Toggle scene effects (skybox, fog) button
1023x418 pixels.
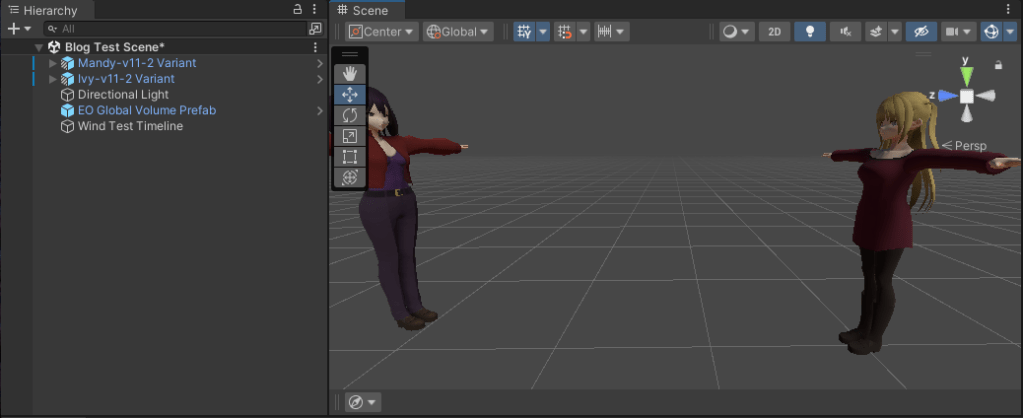[x=876, y=31]
